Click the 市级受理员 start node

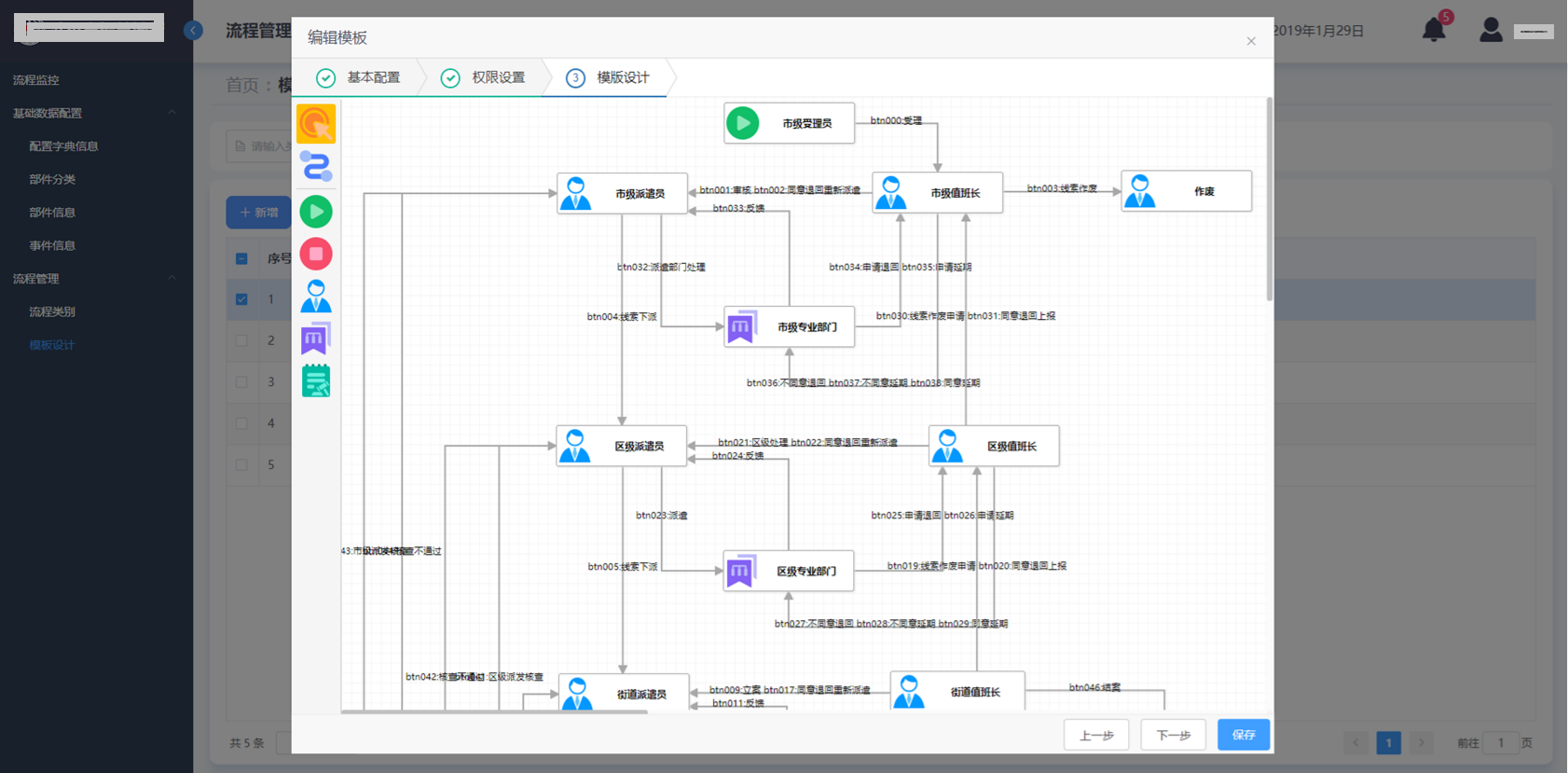coord(789,123)
